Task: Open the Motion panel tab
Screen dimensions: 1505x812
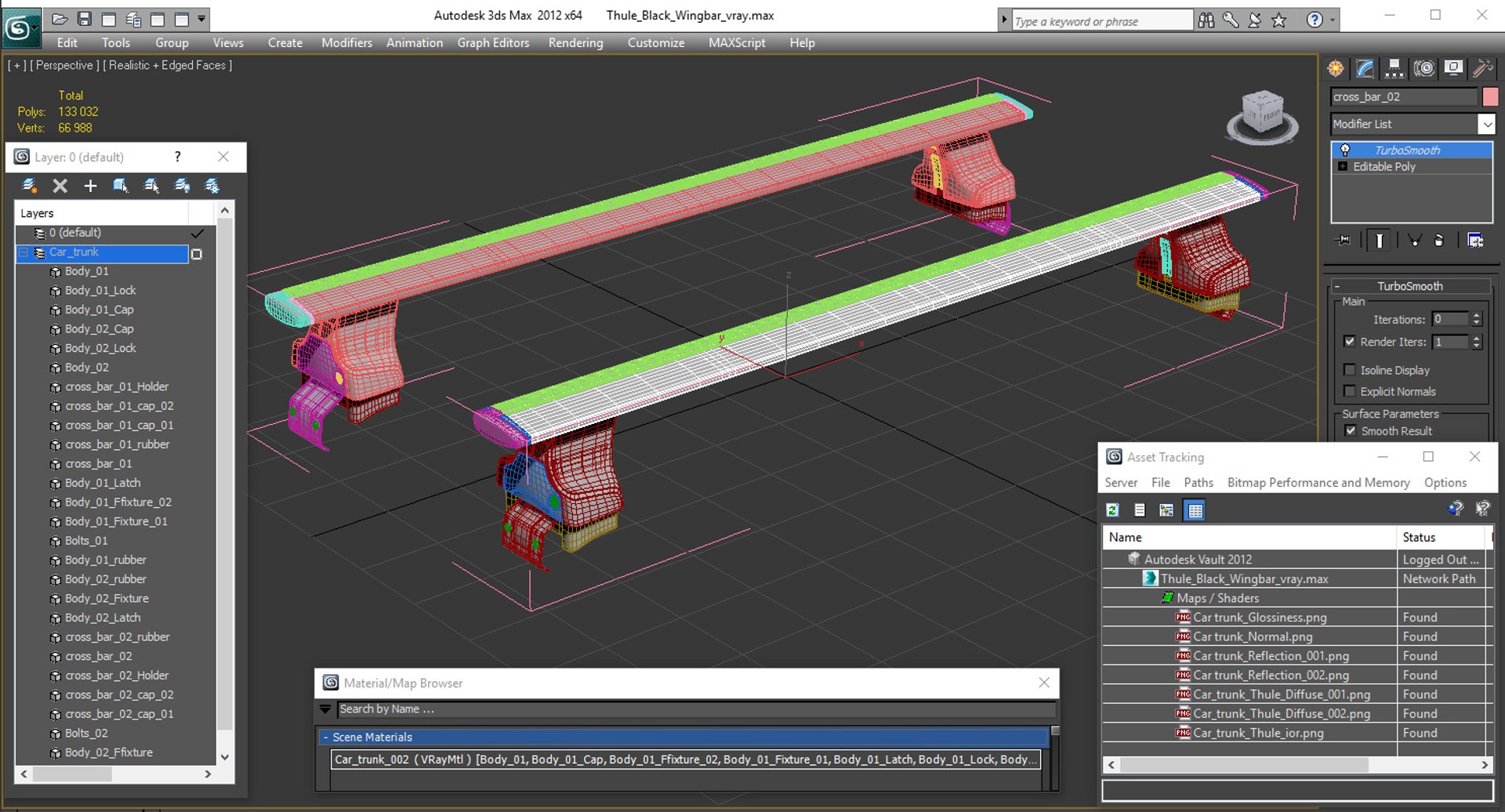Action: [x=1424, y=68]
